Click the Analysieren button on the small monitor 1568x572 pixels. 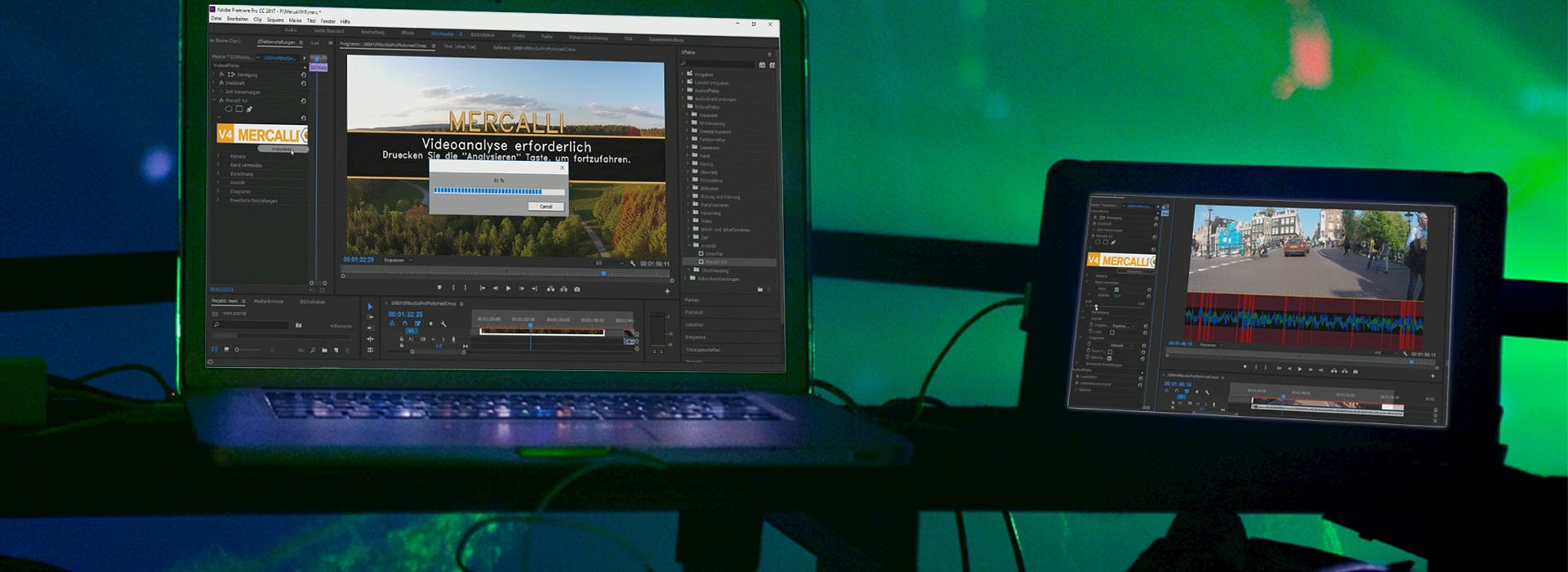[1134, 271]
